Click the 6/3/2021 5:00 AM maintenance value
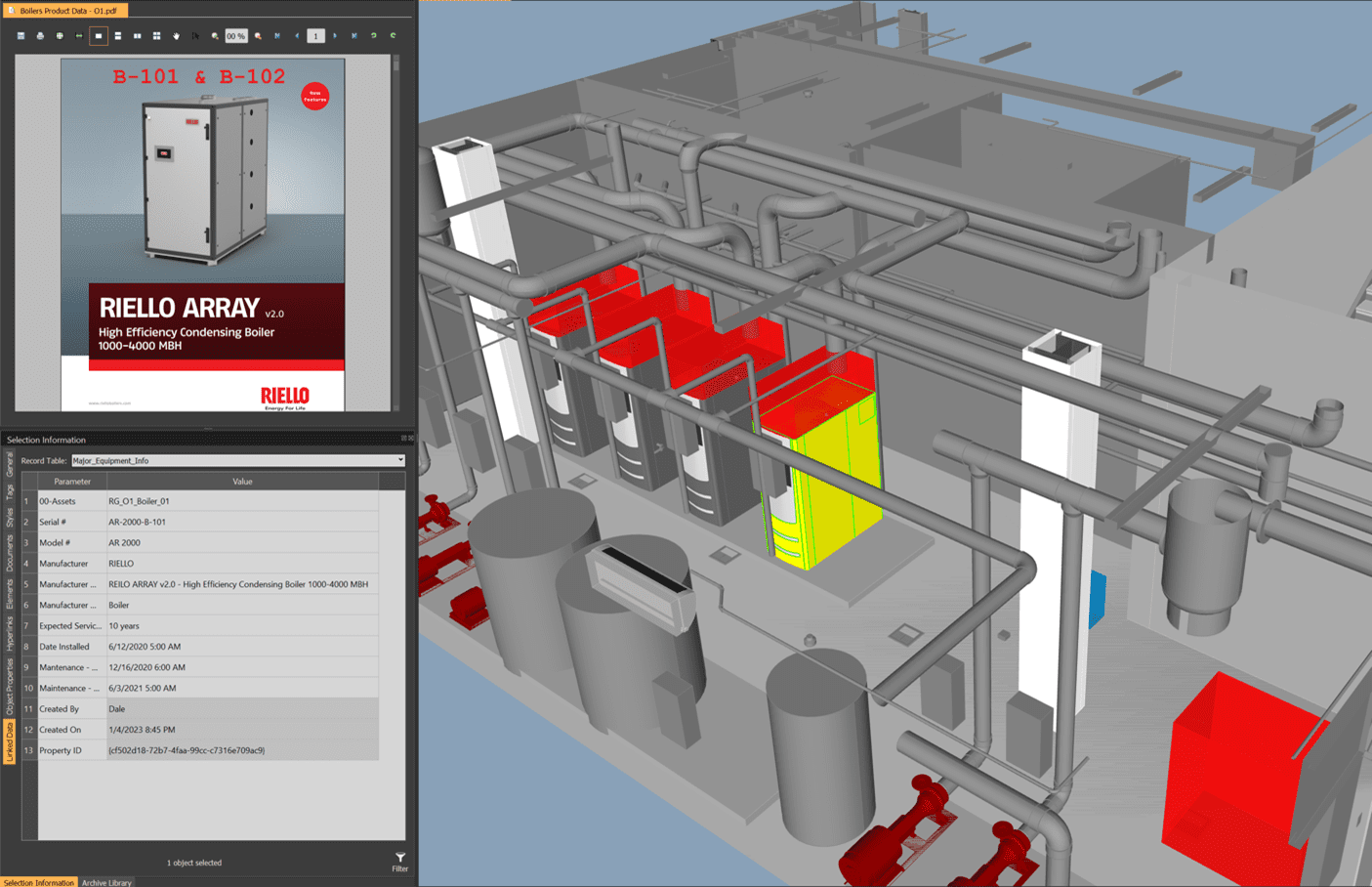This screenshot has height=887, width=1372. [242, 688]
